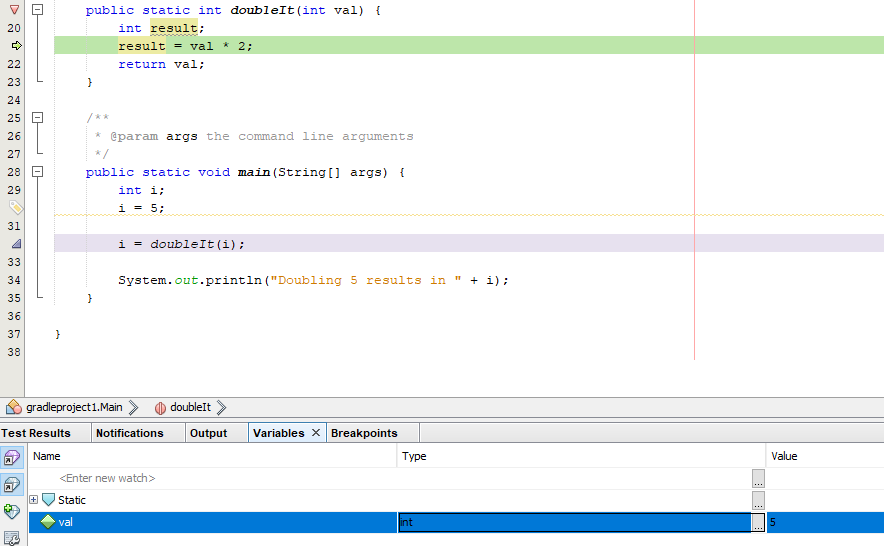Click the breakpoint marker beside doubleIt method
884x546 pixels.
coord(14,10)
